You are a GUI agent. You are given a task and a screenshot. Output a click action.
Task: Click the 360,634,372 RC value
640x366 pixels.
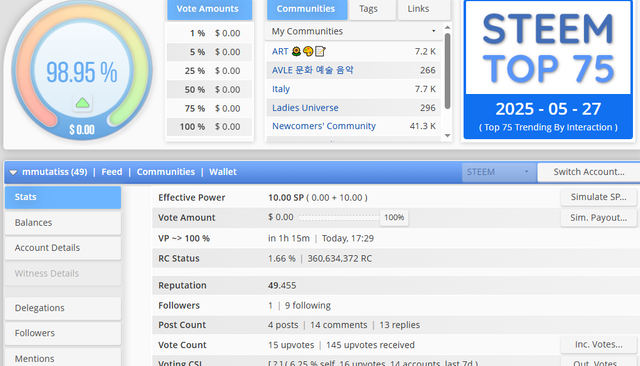click(340, 259)
